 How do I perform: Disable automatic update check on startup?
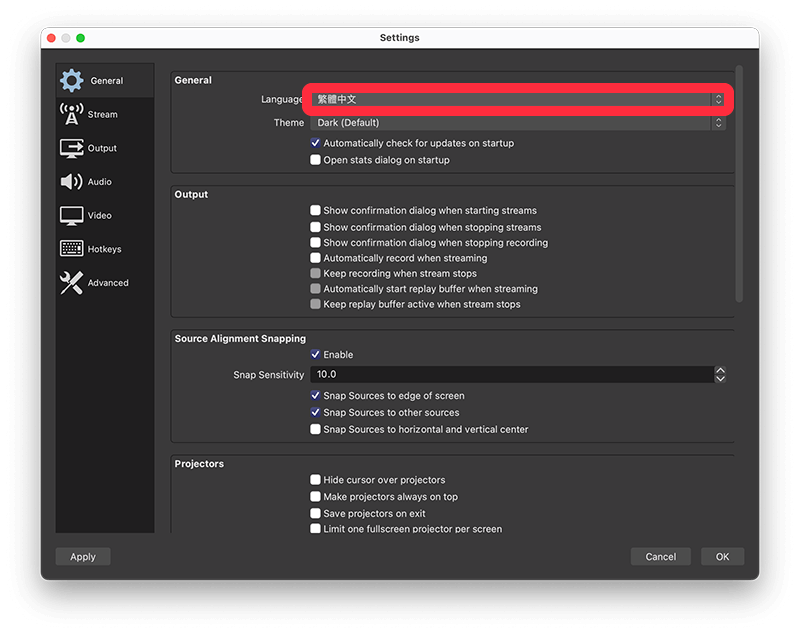tap(315, 143)
